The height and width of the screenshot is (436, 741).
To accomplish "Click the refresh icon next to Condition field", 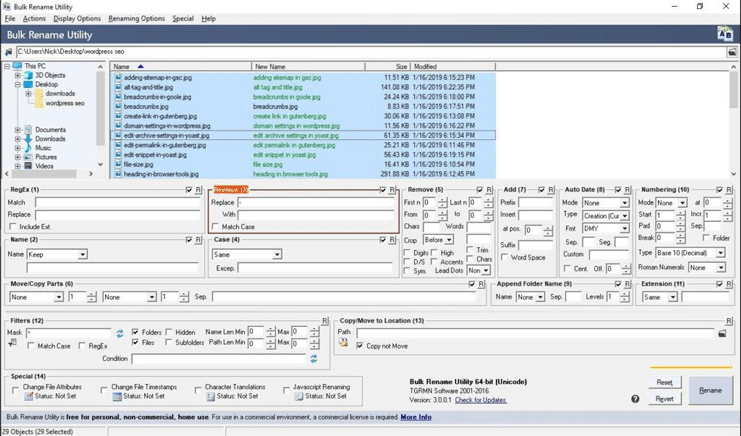I will pos(314,359).
